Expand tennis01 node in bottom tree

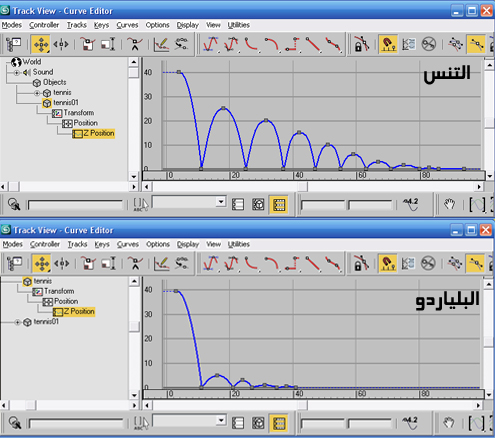[17, 322]
